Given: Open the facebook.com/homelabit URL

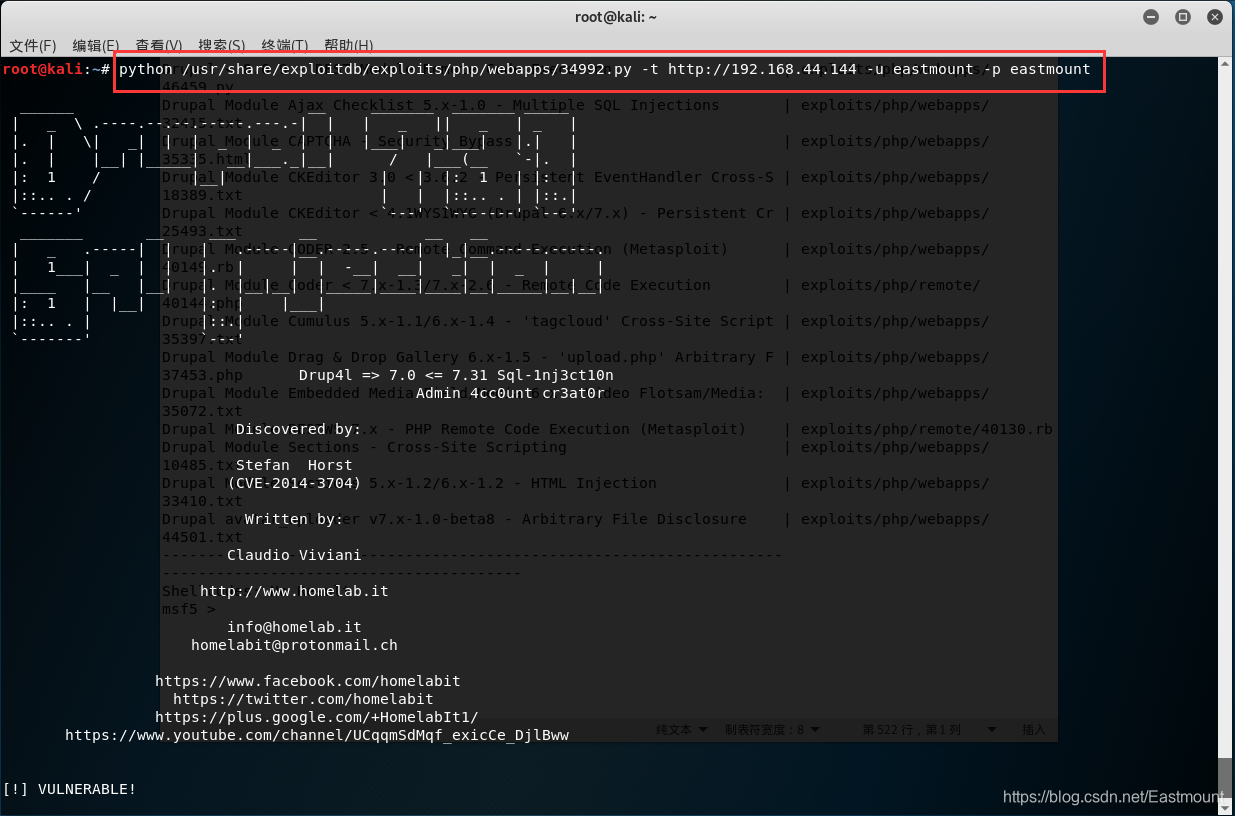Looking at the screenshot, I should point(308,681).
